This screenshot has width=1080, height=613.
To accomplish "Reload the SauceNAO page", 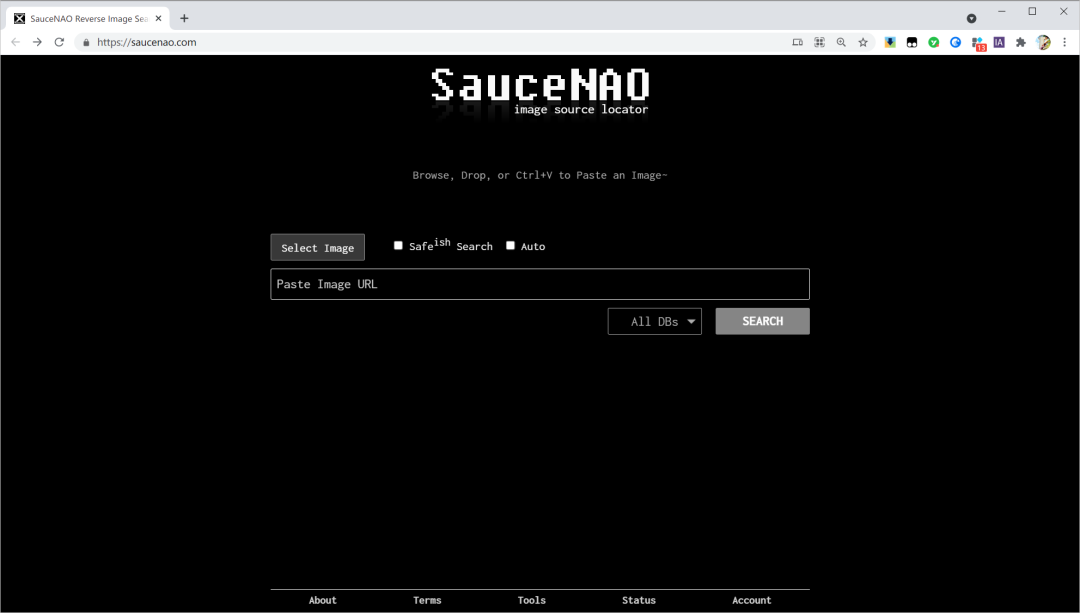I will click(x=59, y=42).
